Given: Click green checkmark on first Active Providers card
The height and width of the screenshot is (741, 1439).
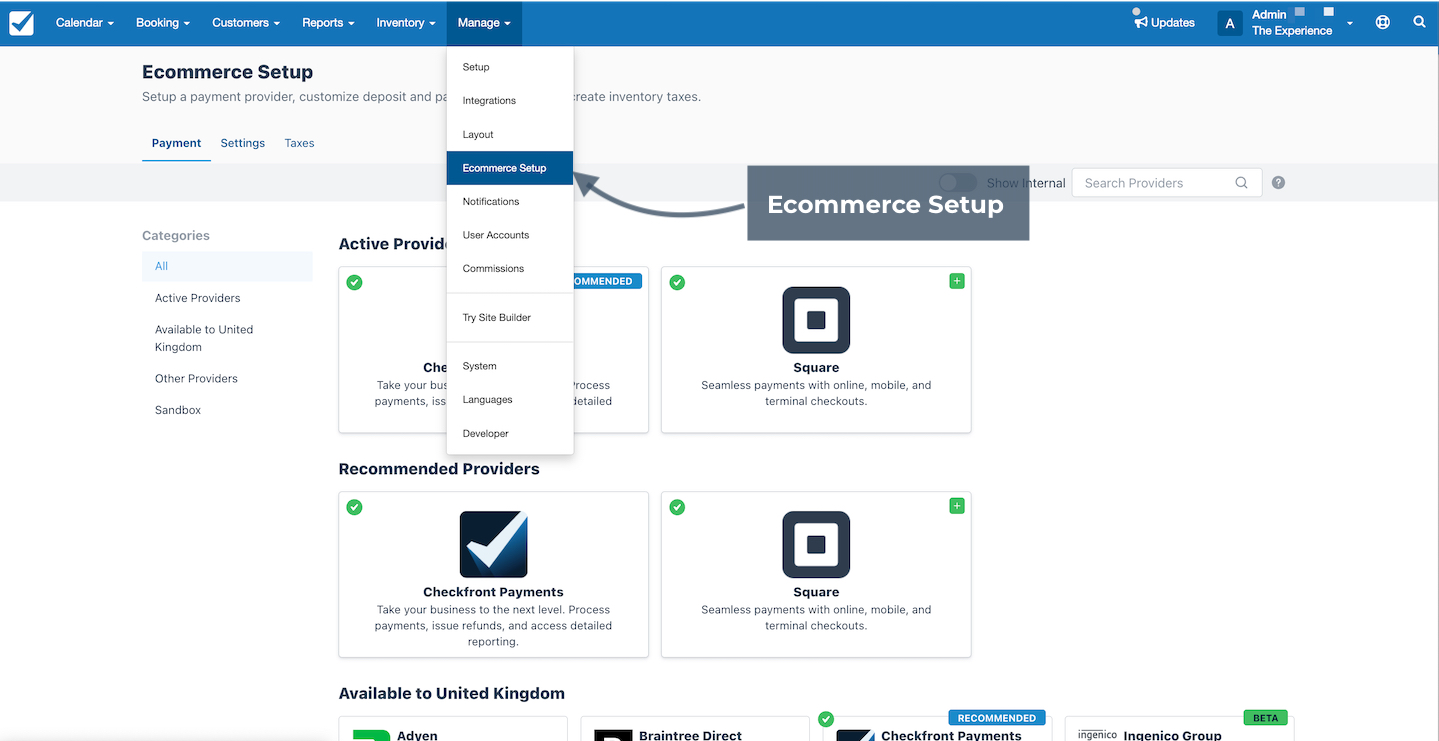Looking at the screenshot, I should (354, 283).
